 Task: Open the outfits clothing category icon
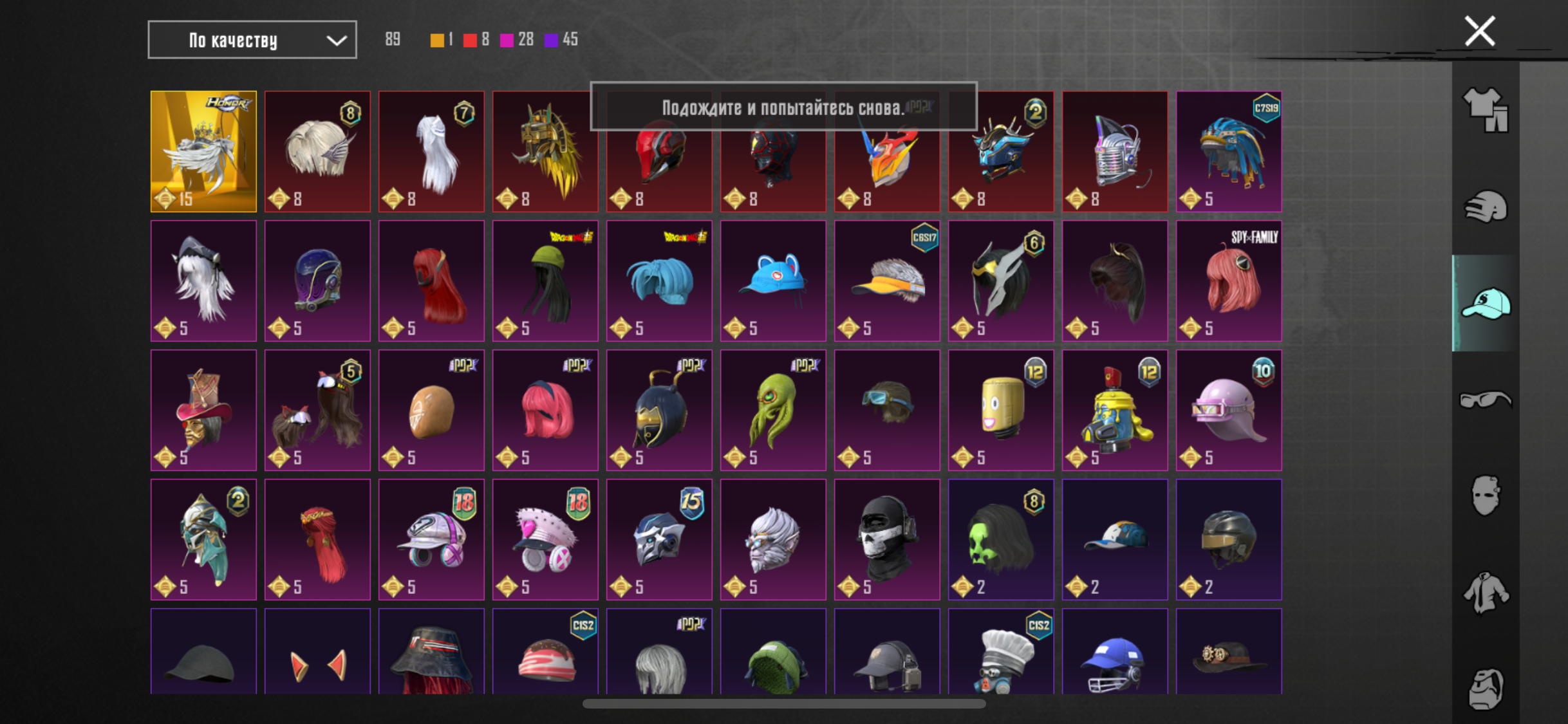[1485, 109]
